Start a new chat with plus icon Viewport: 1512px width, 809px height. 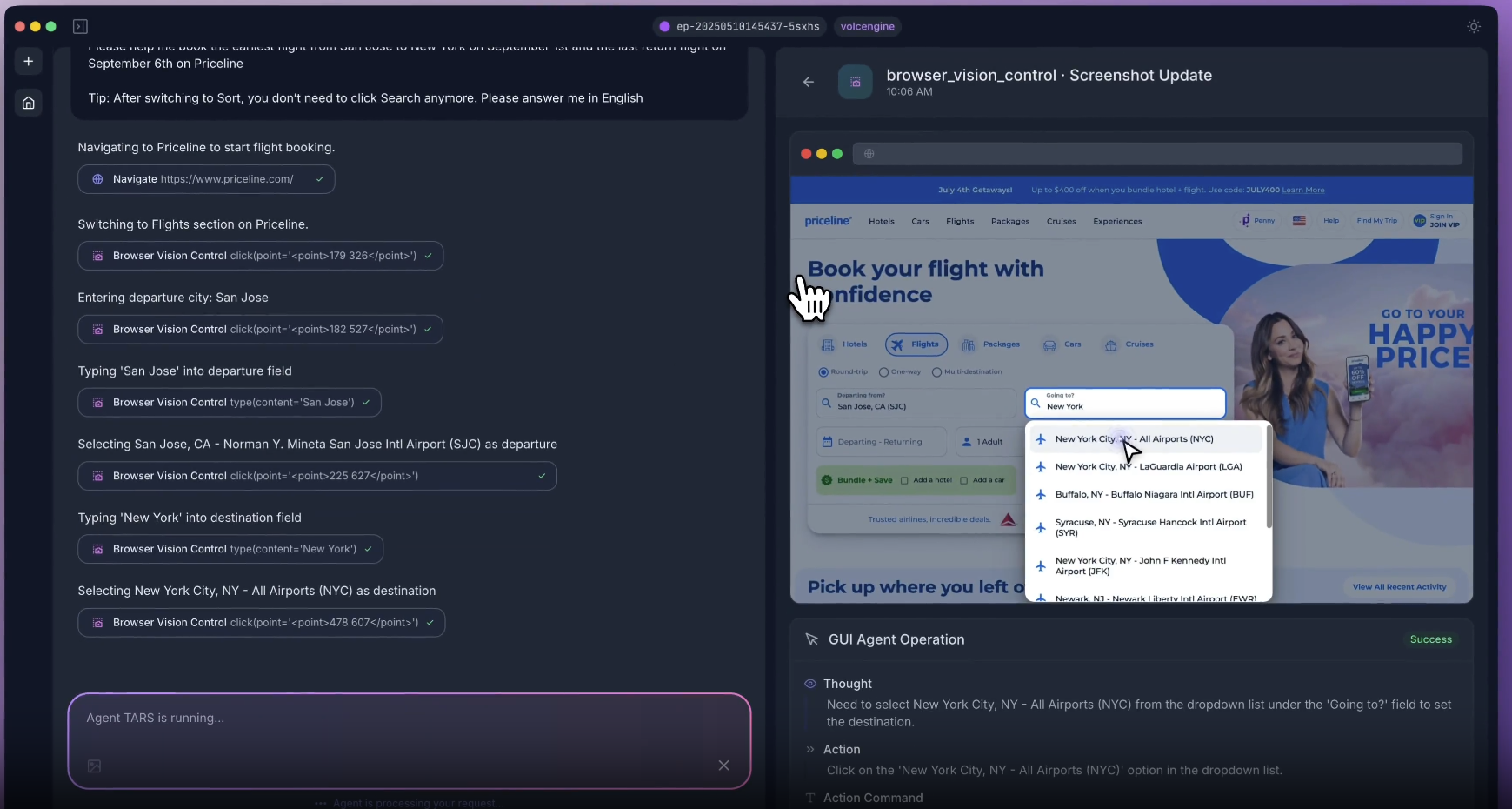click(29, 61)
